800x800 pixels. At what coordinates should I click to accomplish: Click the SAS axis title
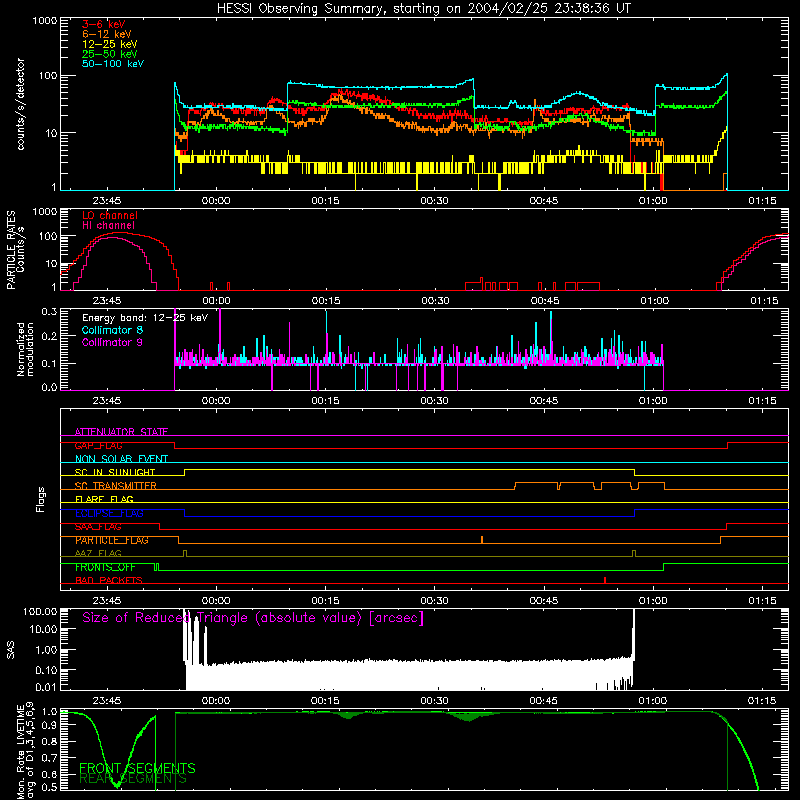click(11, 650)
